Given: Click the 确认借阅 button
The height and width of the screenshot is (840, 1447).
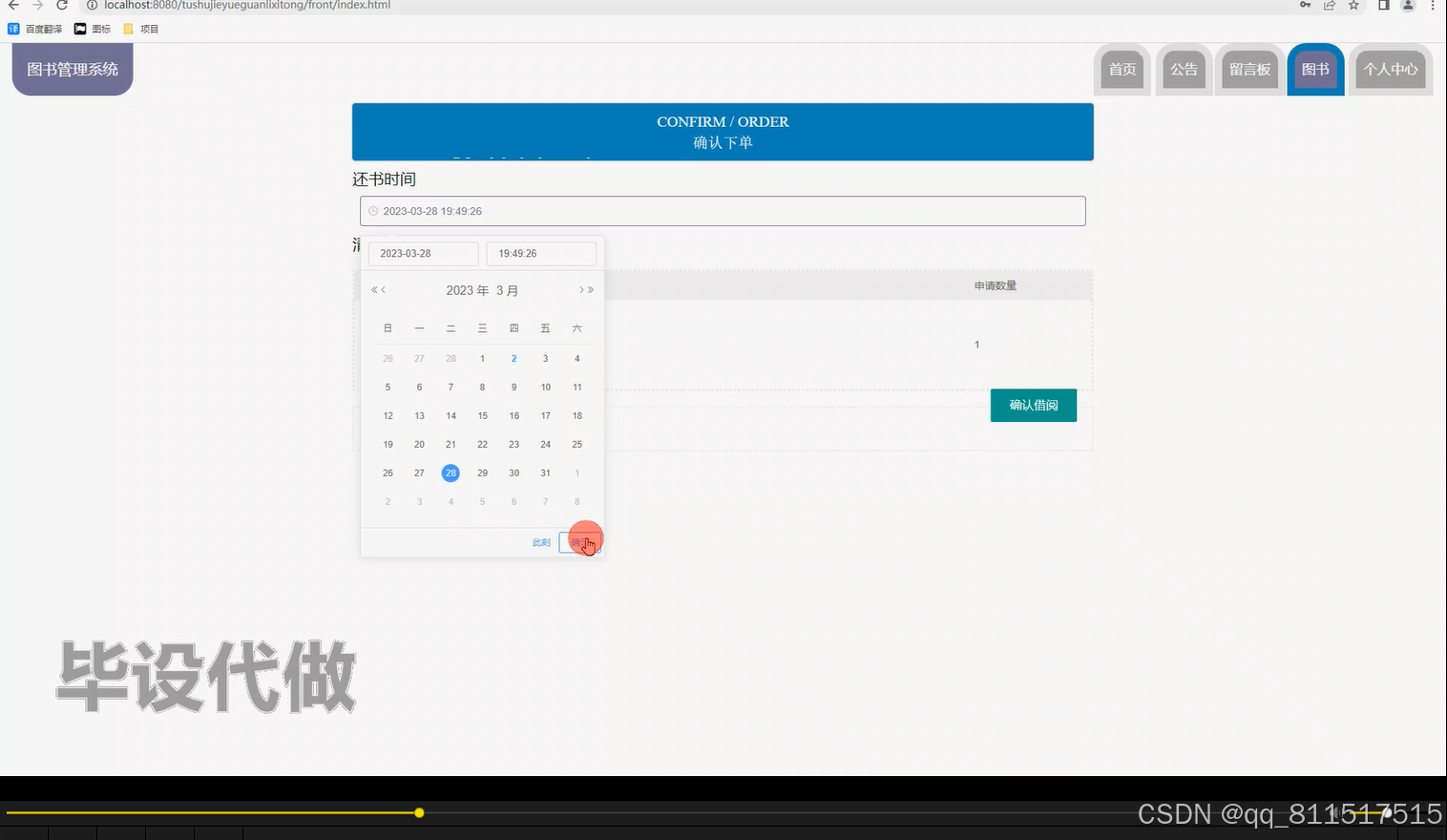Looking at the screenshot, I should click(x=1033, y=405).
